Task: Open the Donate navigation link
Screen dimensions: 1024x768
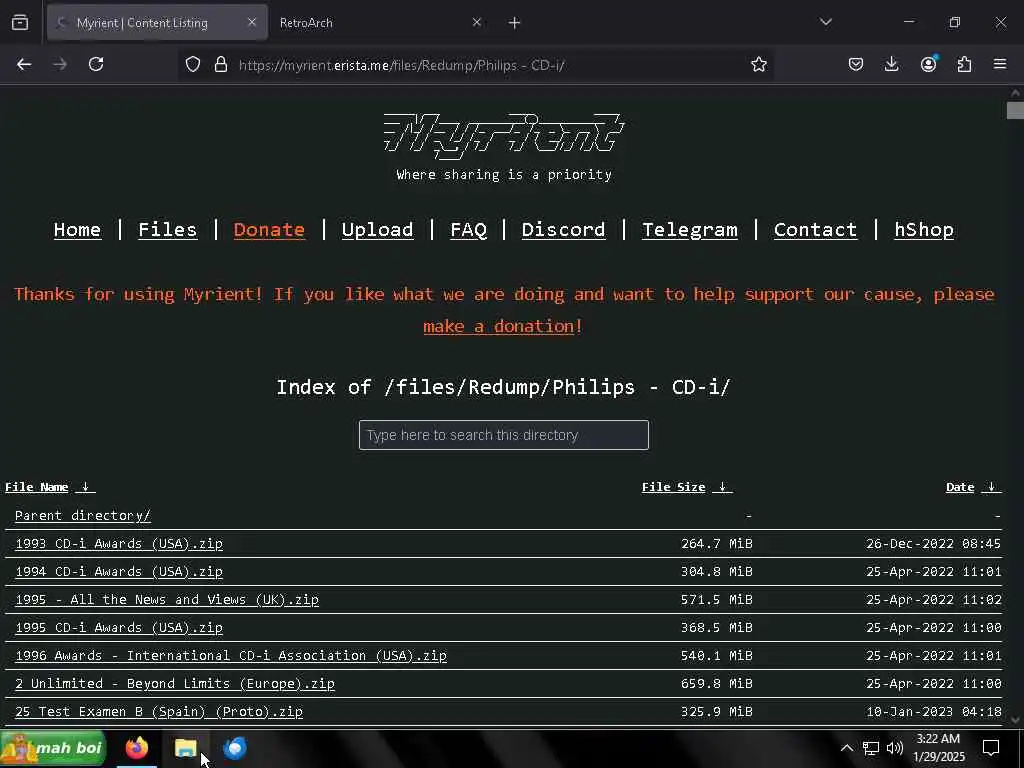Action: pyautogui.click(x=269, y=230)
